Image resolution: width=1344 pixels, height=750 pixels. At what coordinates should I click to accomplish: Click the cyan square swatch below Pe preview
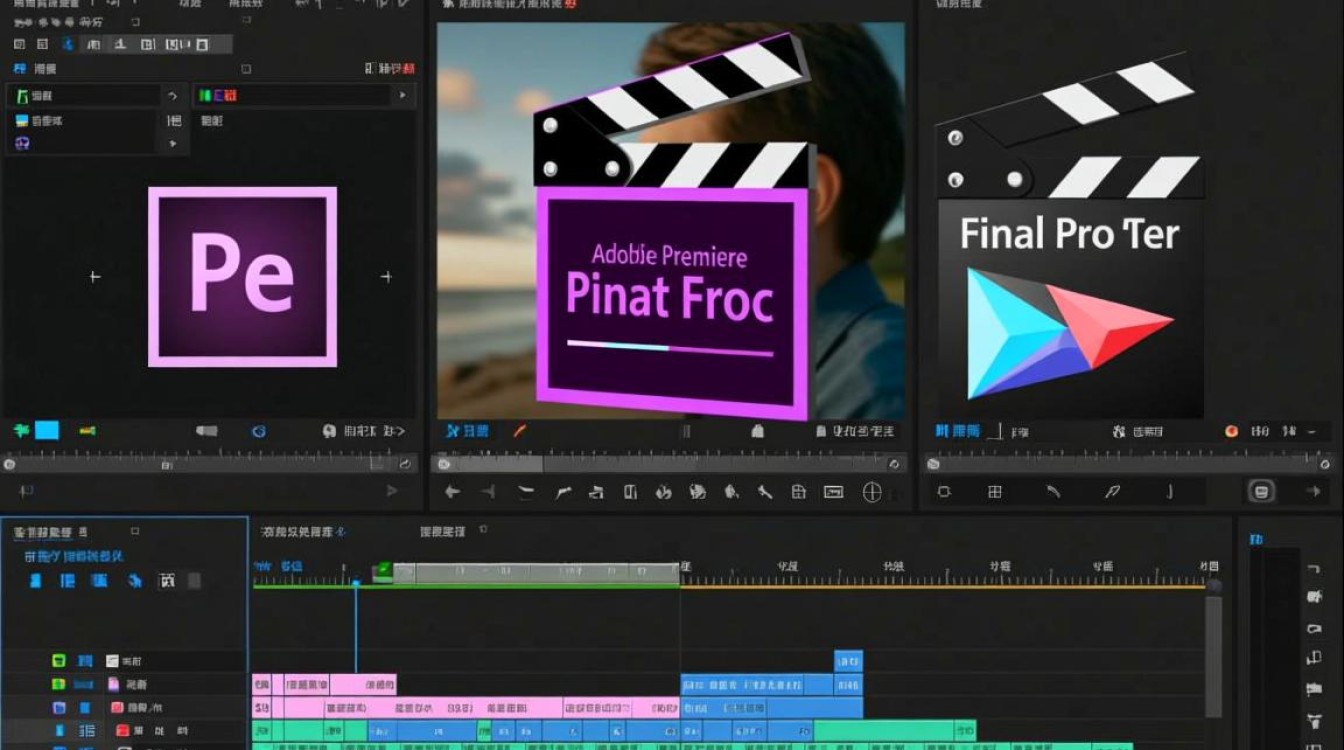(x=47, y=431)
